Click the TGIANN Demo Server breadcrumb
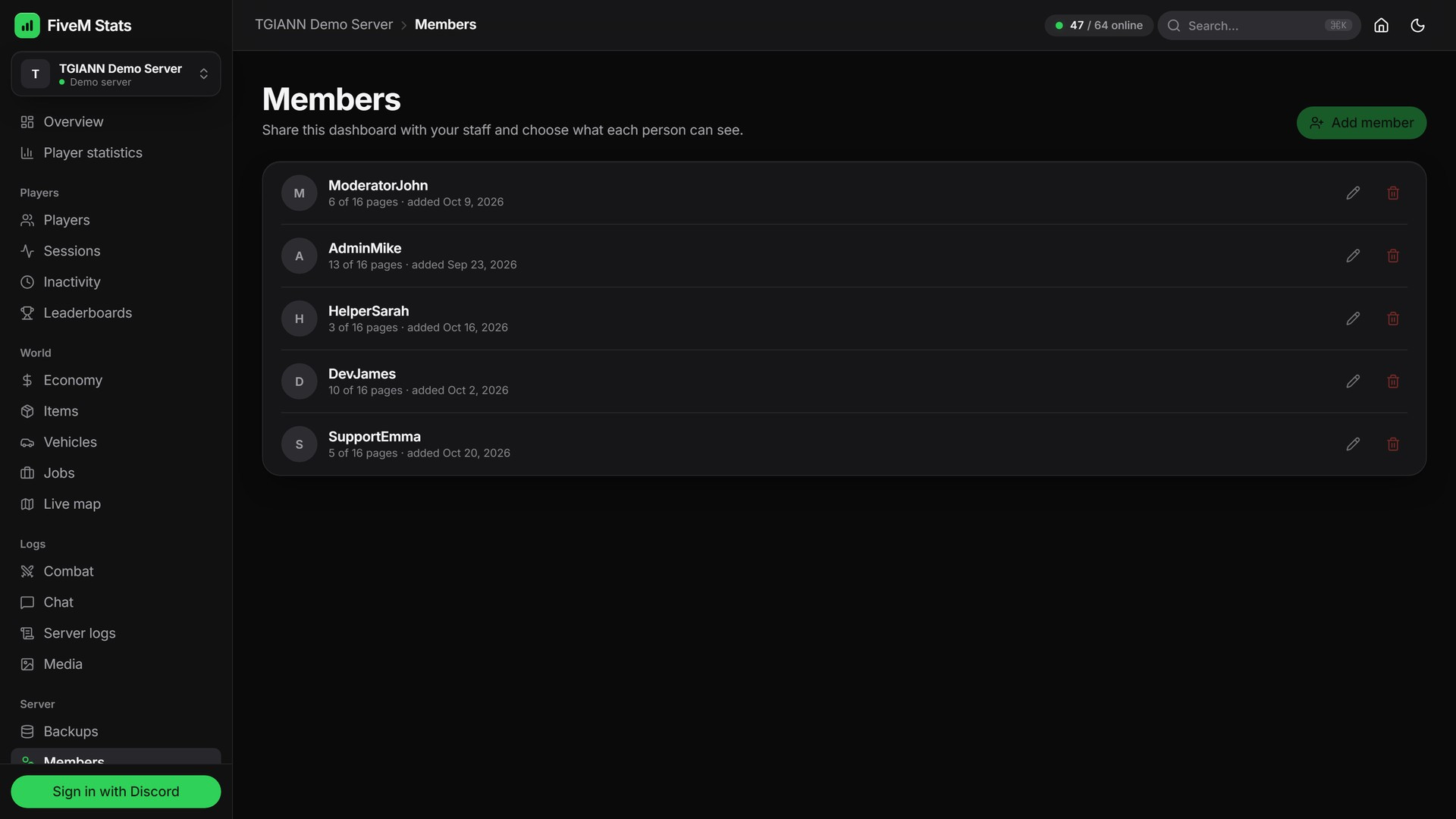 [324, 24]
